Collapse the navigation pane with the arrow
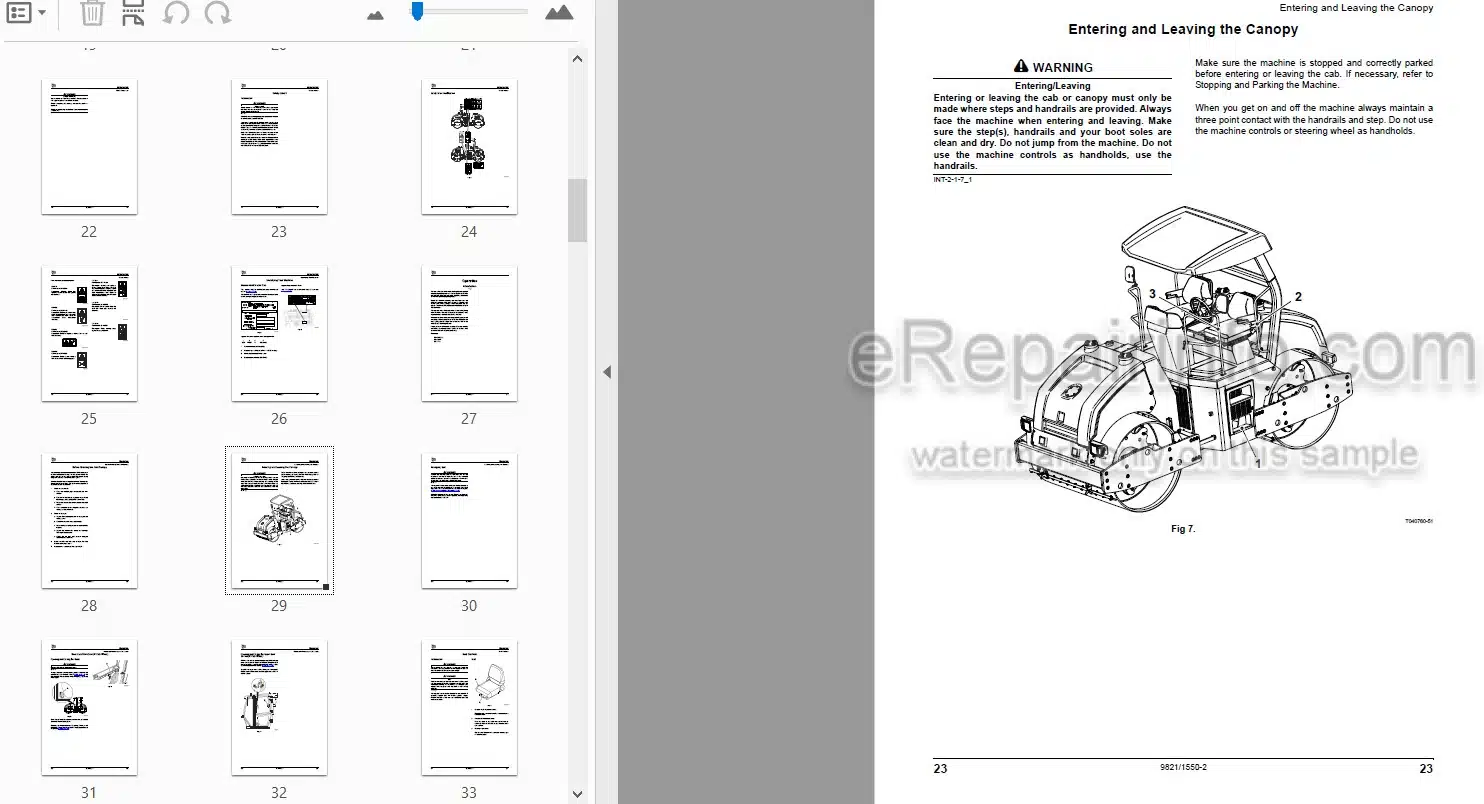1484x804 pixels. (606, 372)
